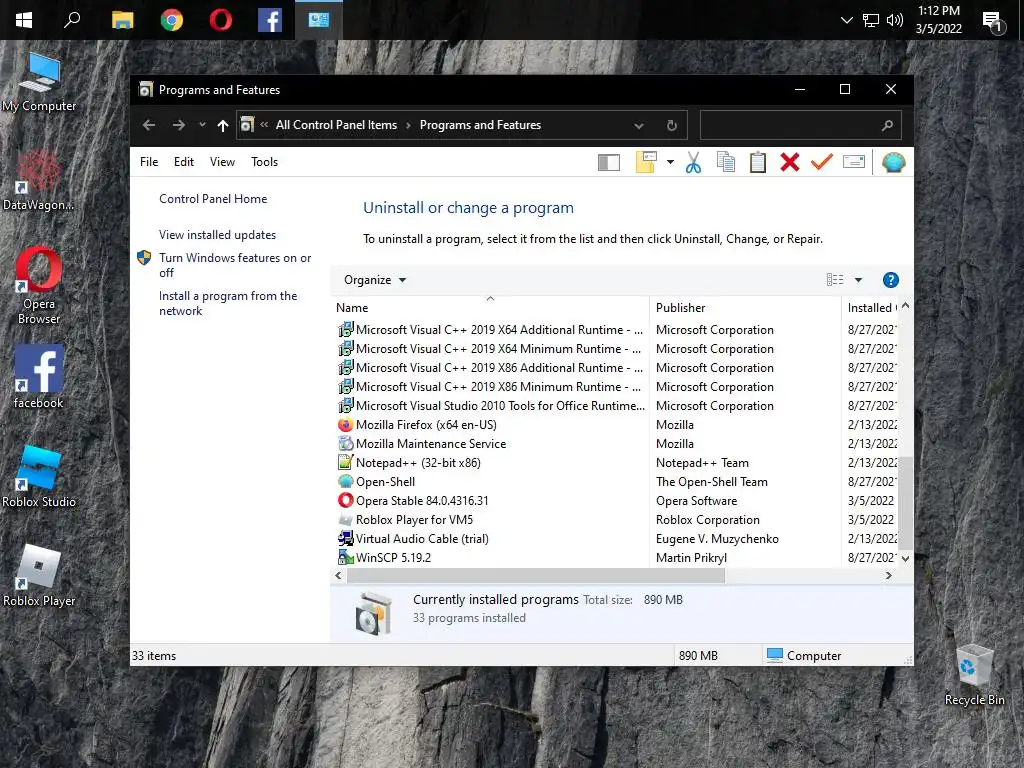The width and height of the screenshot is (1024, 768).
Task: Click the volume speaker tray icon
Action: pos(895,20)
